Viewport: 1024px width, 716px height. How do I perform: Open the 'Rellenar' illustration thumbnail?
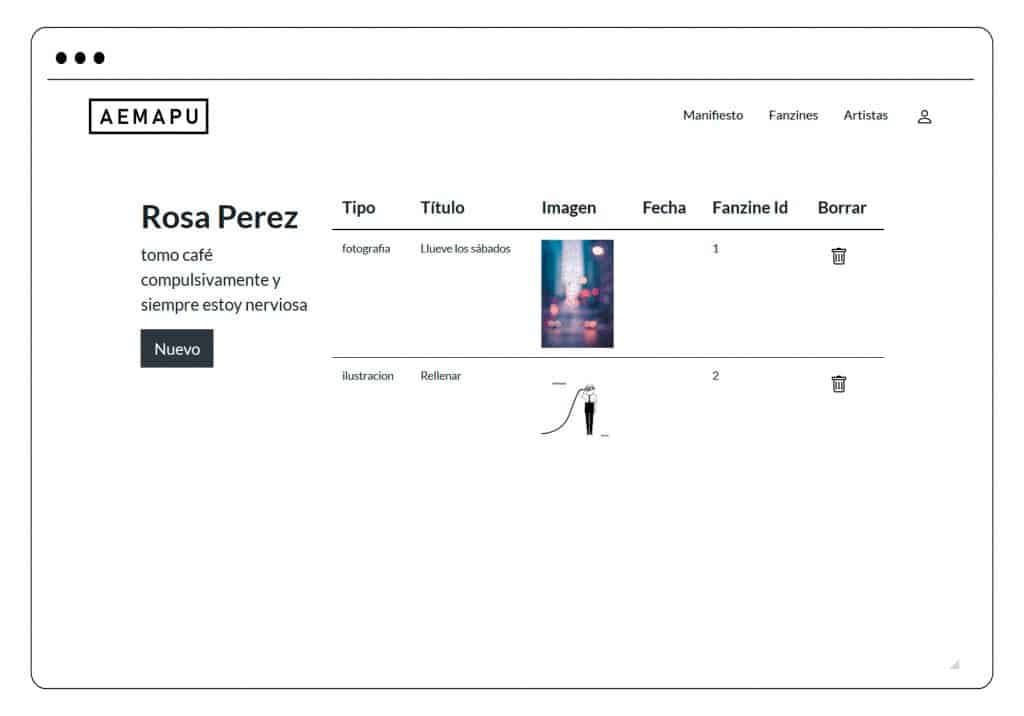point(575,409)
